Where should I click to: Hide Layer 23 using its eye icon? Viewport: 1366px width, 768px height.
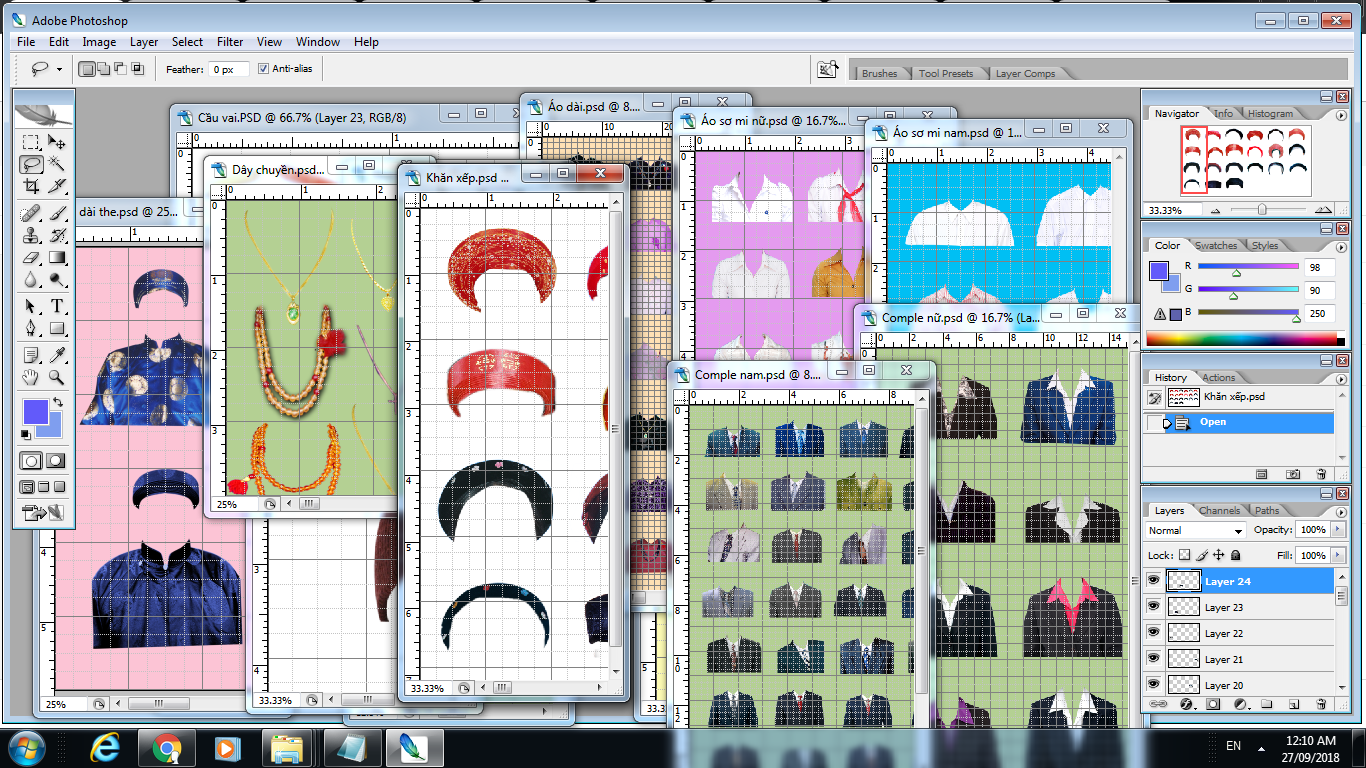pyautogui.click(x=1153, y=607)
